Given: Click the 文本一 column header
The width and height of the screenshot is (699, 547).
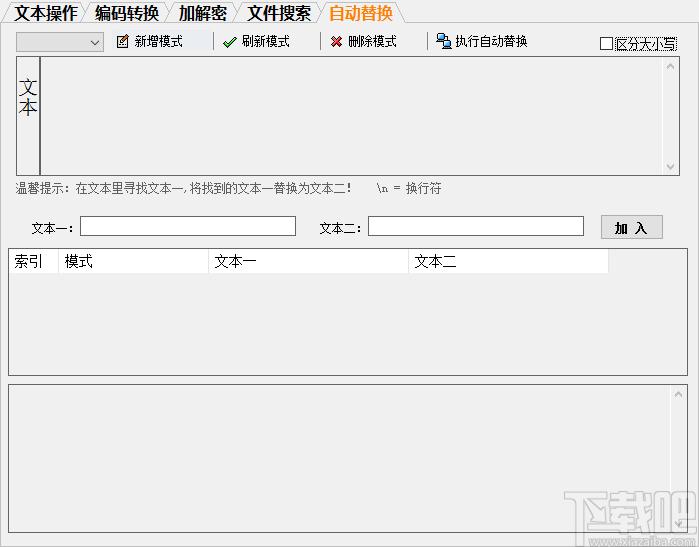Looking at the screenshot, I should tap(308, 261).
